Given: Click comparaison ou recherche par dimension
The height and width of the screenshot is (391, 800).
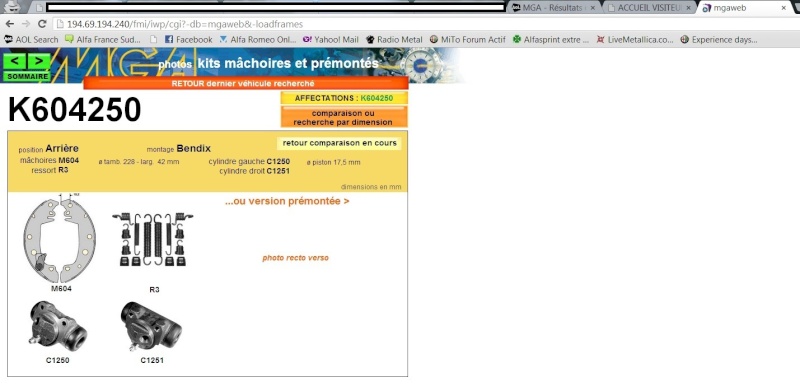Looking at the screenshot, I should (344, 117).
